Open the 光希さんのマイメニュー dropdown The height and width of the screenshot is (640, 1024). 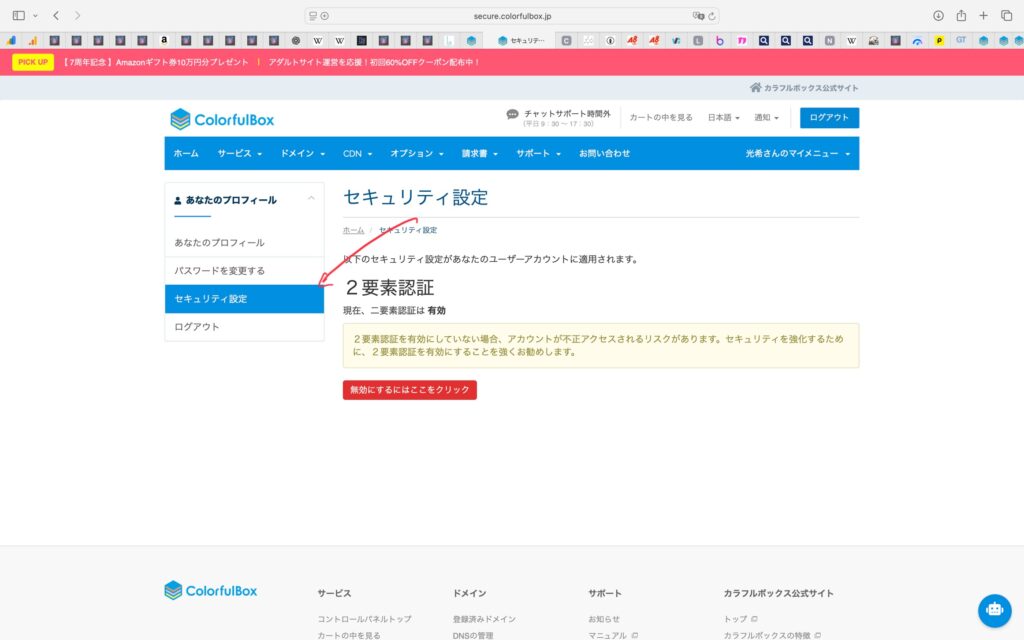point(797,154)
